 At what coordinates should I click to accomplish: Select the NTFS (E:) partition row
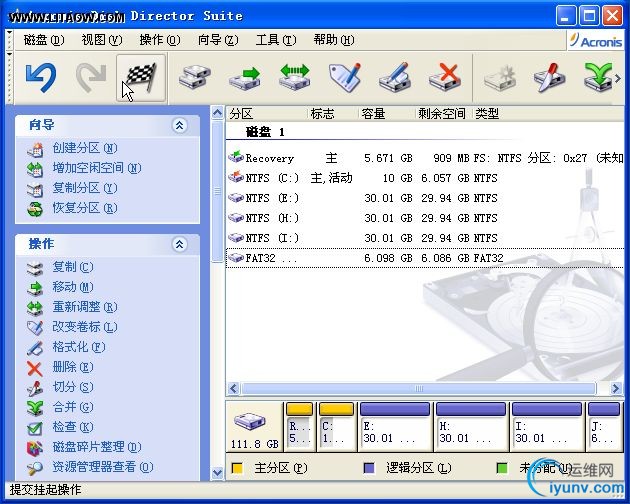click(425, 198)
